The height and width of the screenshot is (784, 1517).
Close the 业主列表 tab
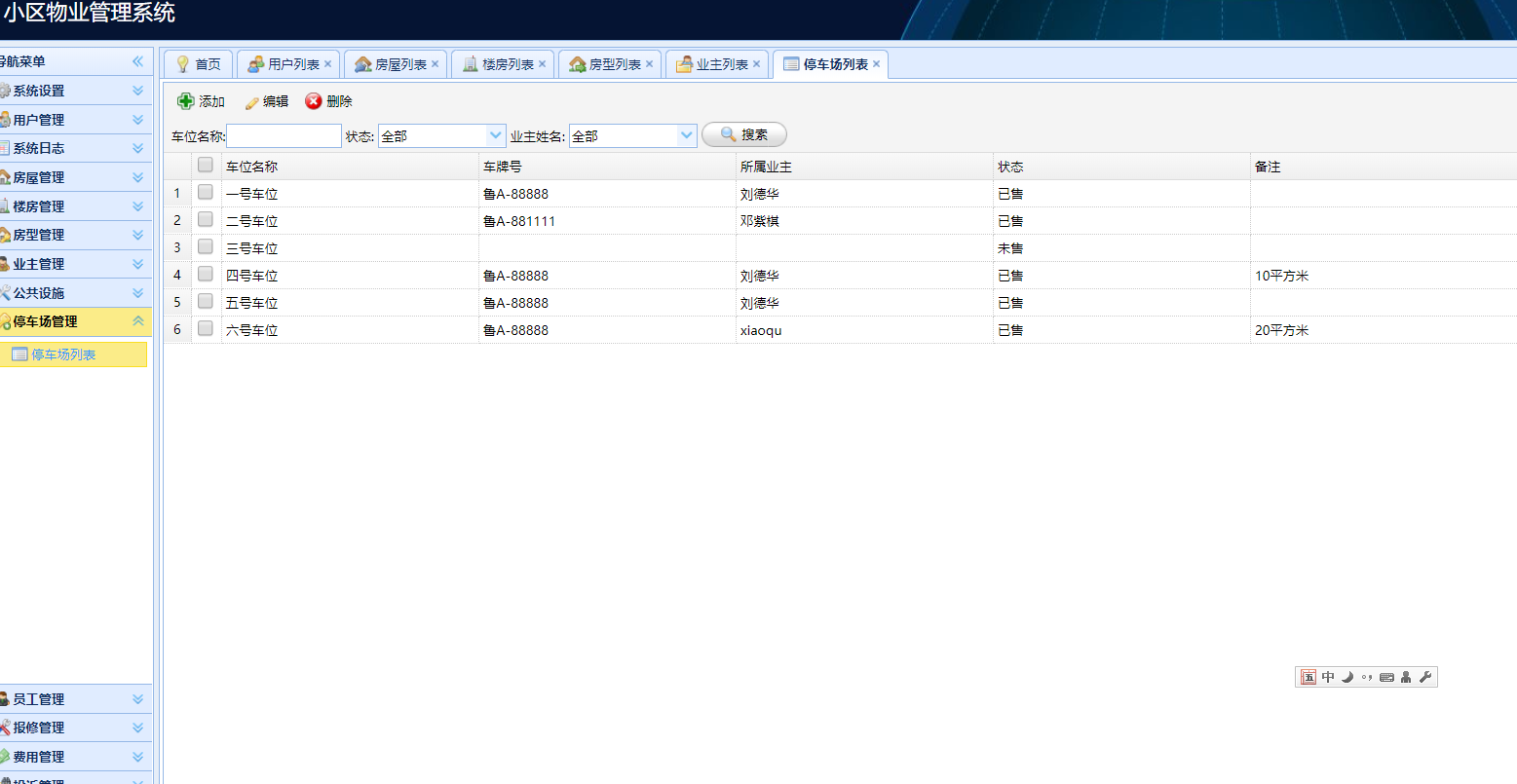point(756,64)
